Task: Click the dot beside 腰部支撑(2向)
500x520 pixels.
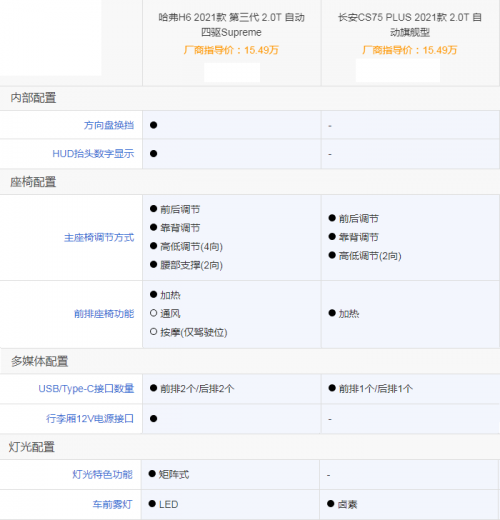Action: (153, 265)
